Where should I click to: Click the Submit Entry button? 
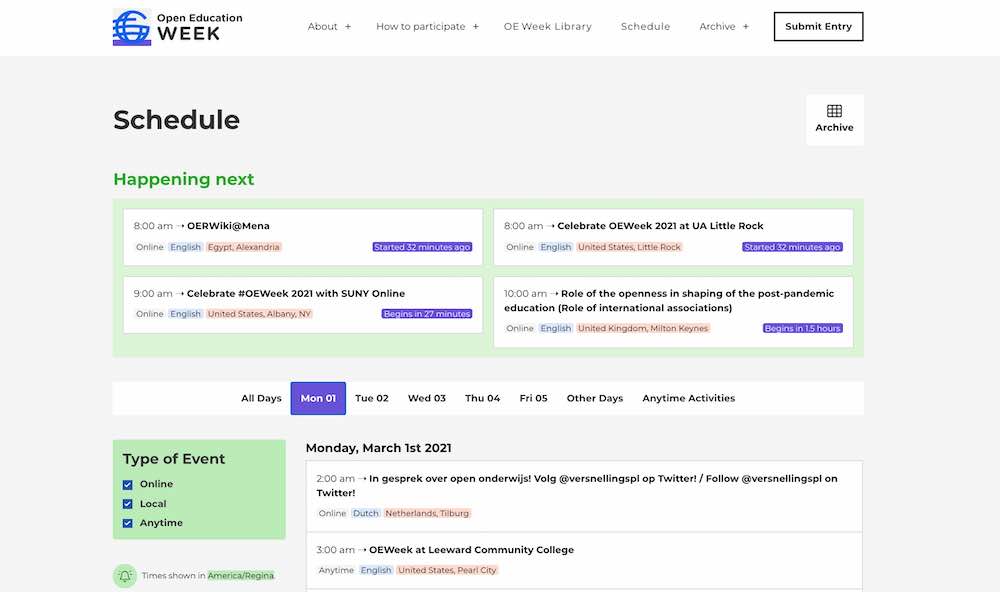(818, 26)
